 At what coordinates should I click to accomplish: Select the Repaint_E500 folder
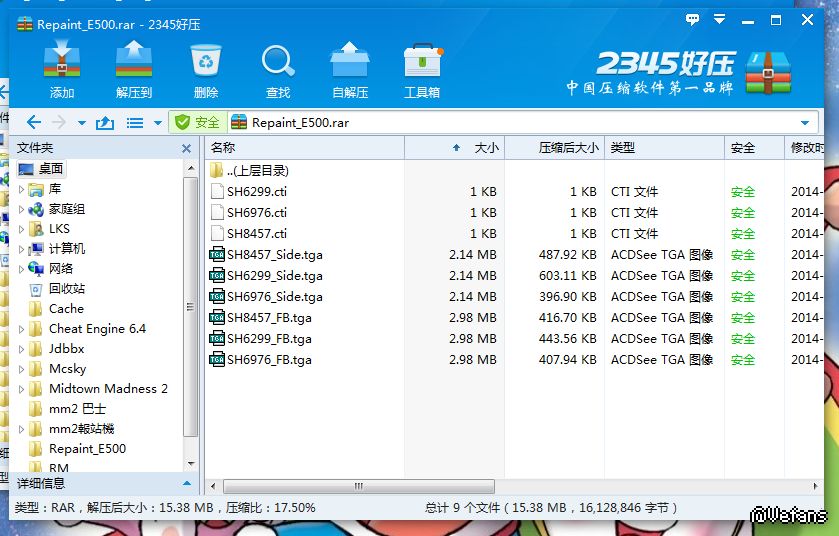coord(78,449)
